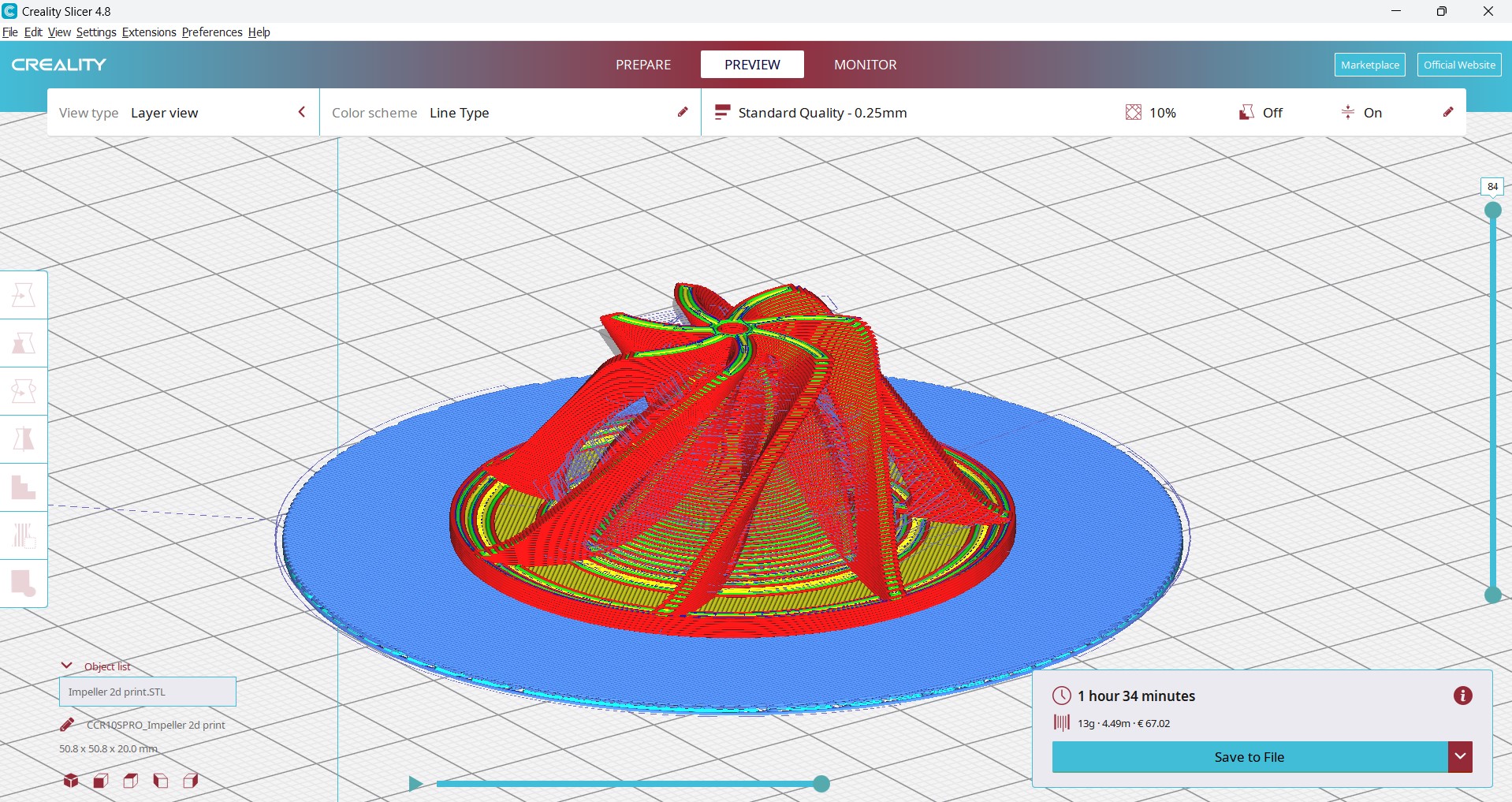Select the Move tool in left toolbar
Viewport: 1512px width, 802px height.
24,295
